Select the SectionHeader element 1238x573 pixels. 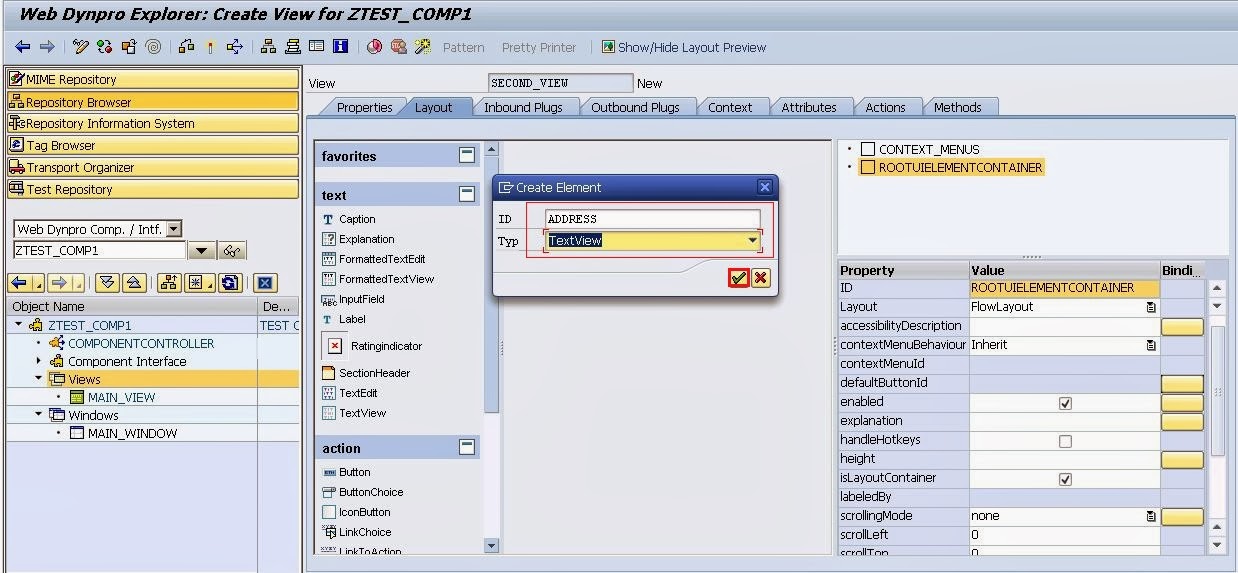tap(366, 373)
